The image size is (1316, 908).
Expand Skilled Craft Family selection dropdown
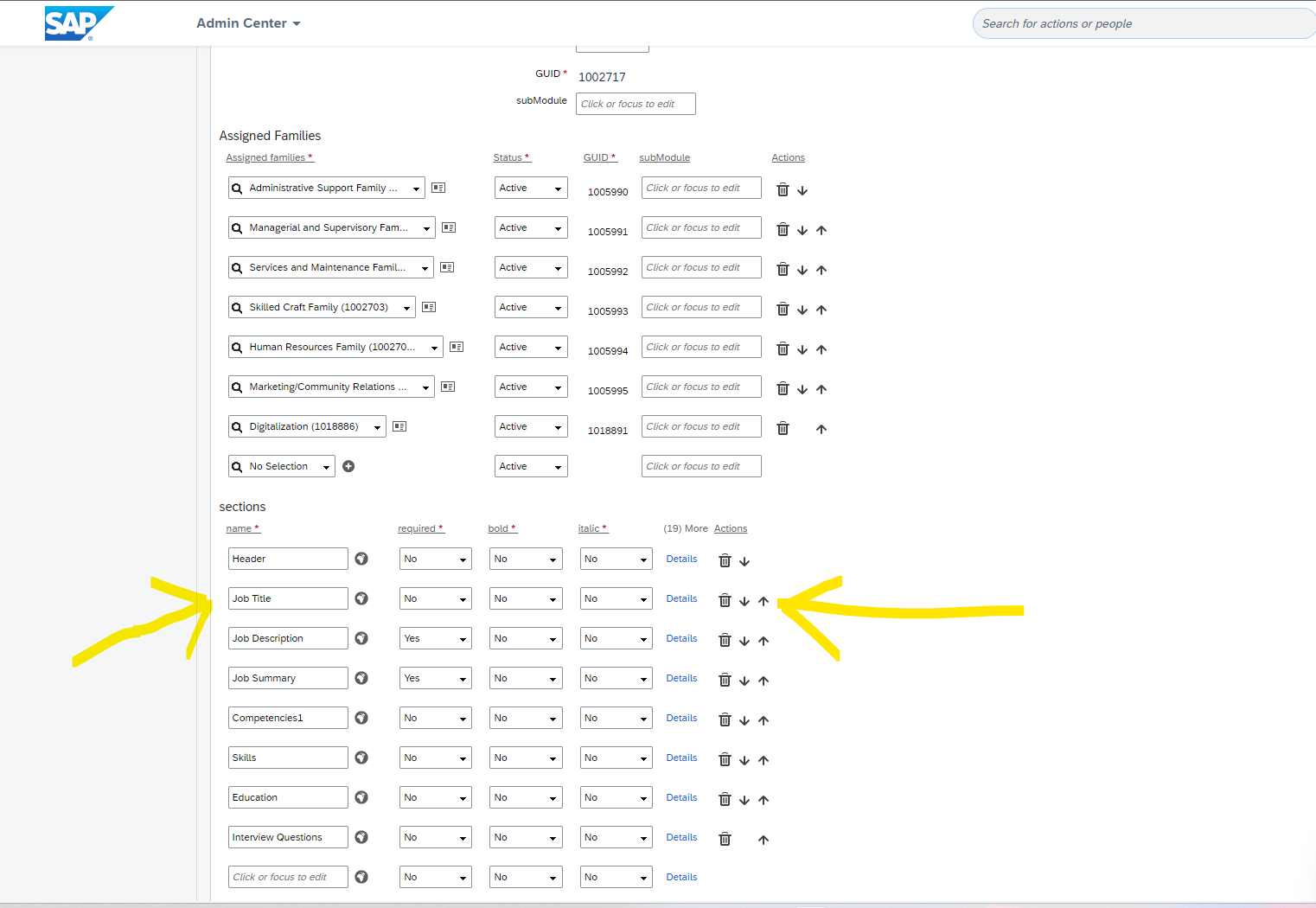click(406, 308)
